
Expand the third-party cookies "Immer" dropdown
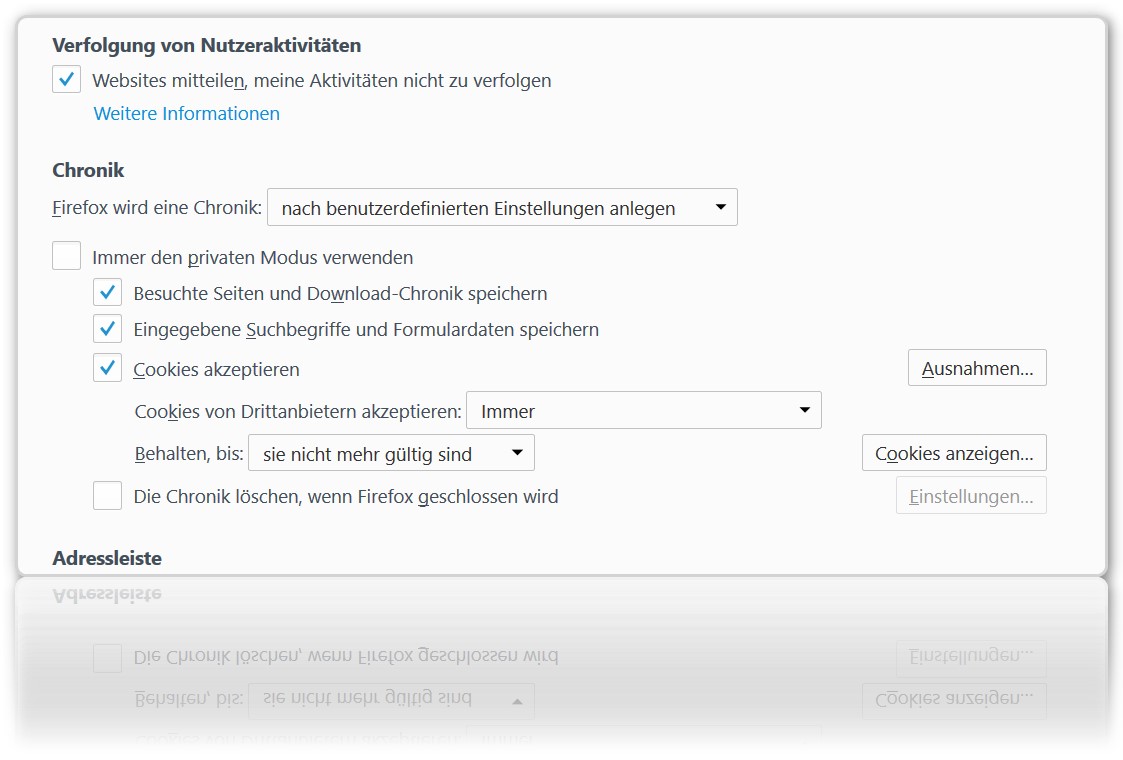(x=644, y=411)
